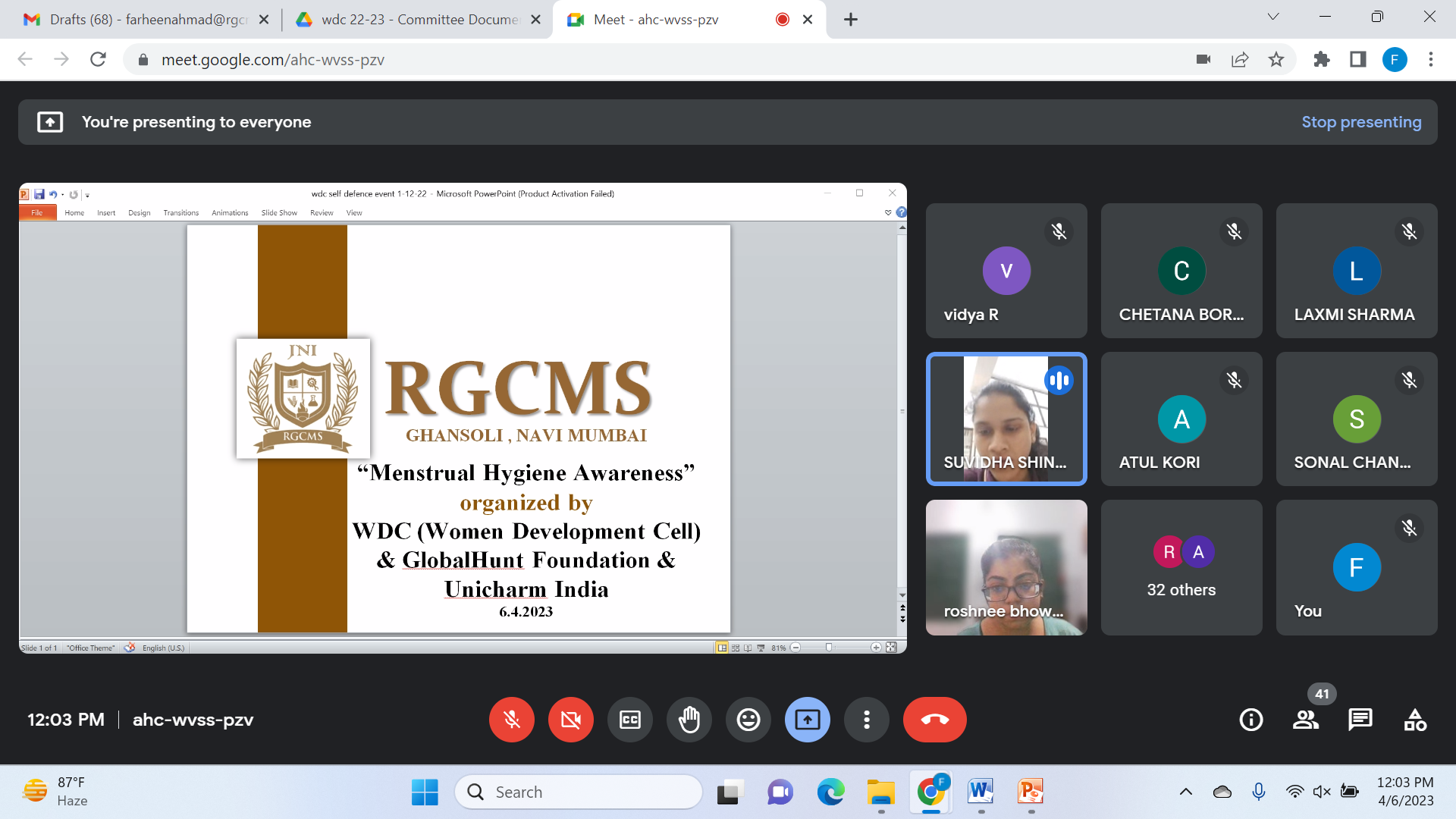Click the Windows taskbar Search box

click(579, 792)
